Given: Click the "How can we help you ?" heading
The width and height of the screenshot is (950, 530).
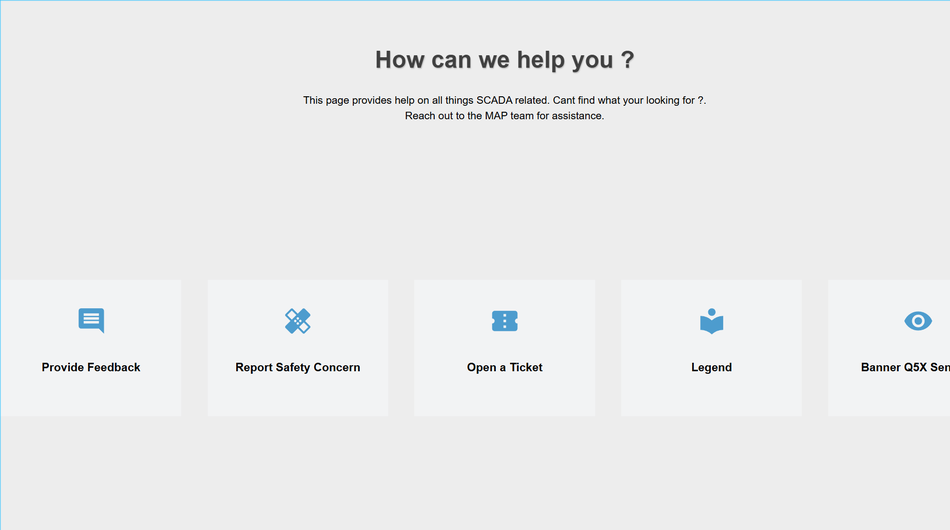Looking at the screenshot, I should (504, 60).
